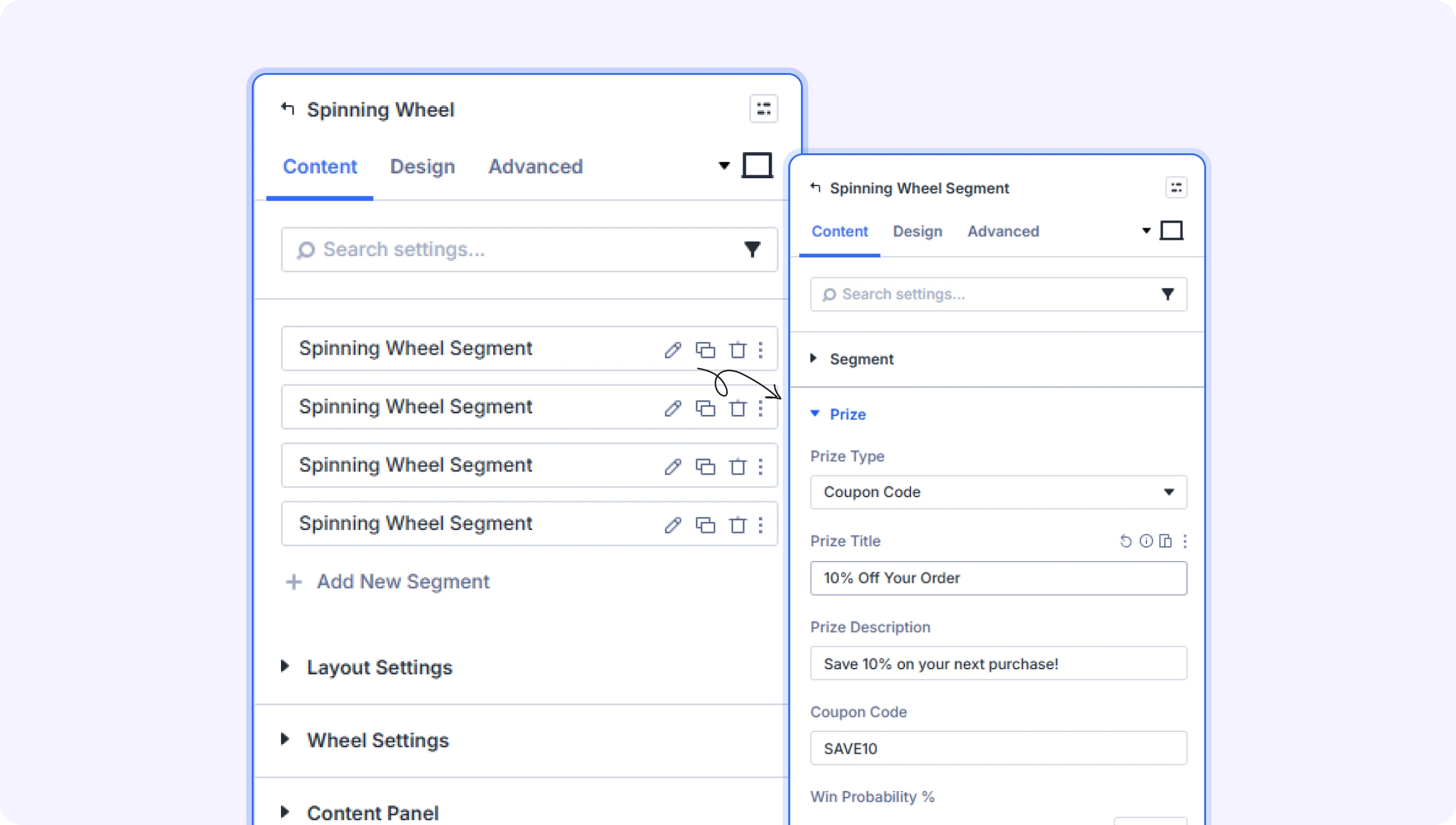The width and height of the screenshot is (1456, 825).
Task: Collapse the Prize section
Action: coord(839,414)
